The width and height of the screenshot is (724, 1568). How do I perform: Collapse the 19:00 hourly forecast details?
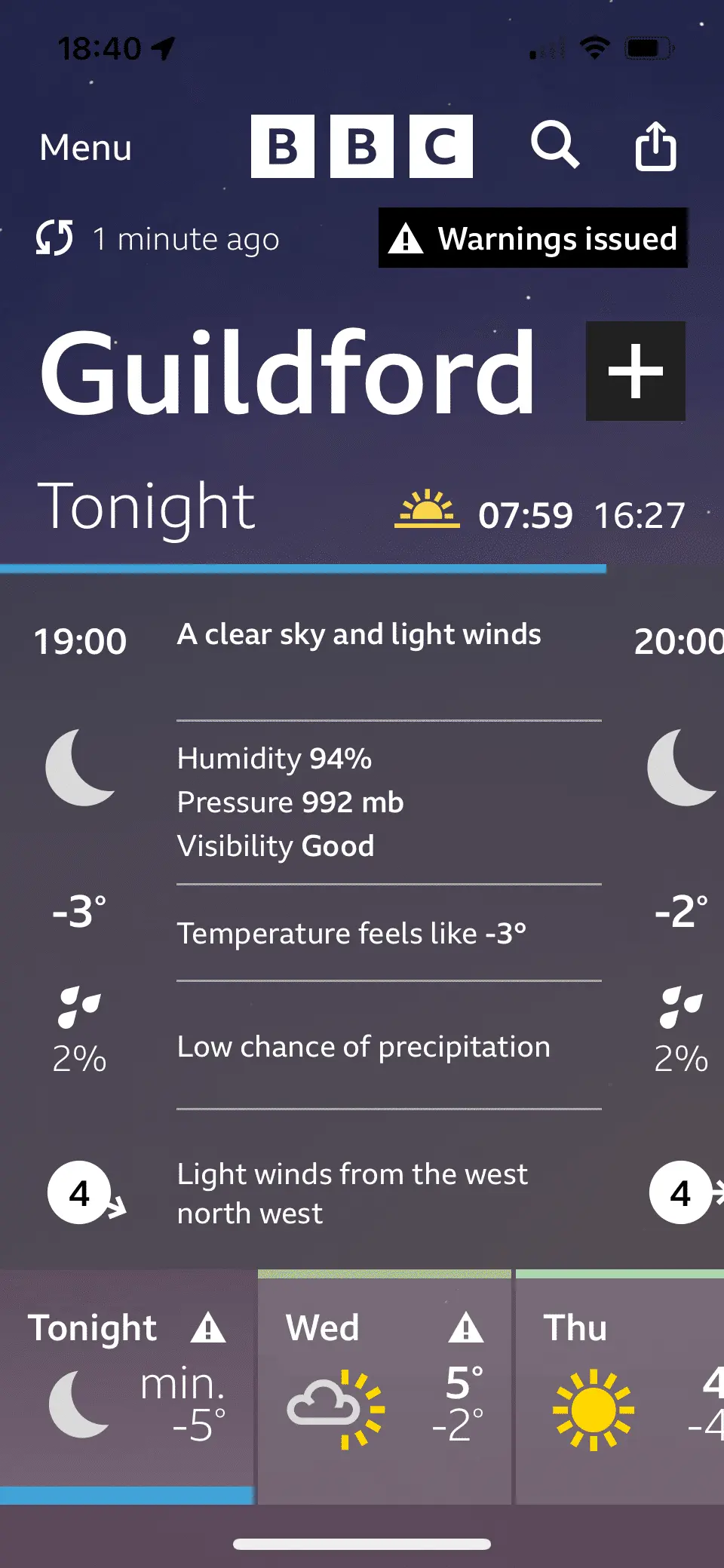click(80, 642)
